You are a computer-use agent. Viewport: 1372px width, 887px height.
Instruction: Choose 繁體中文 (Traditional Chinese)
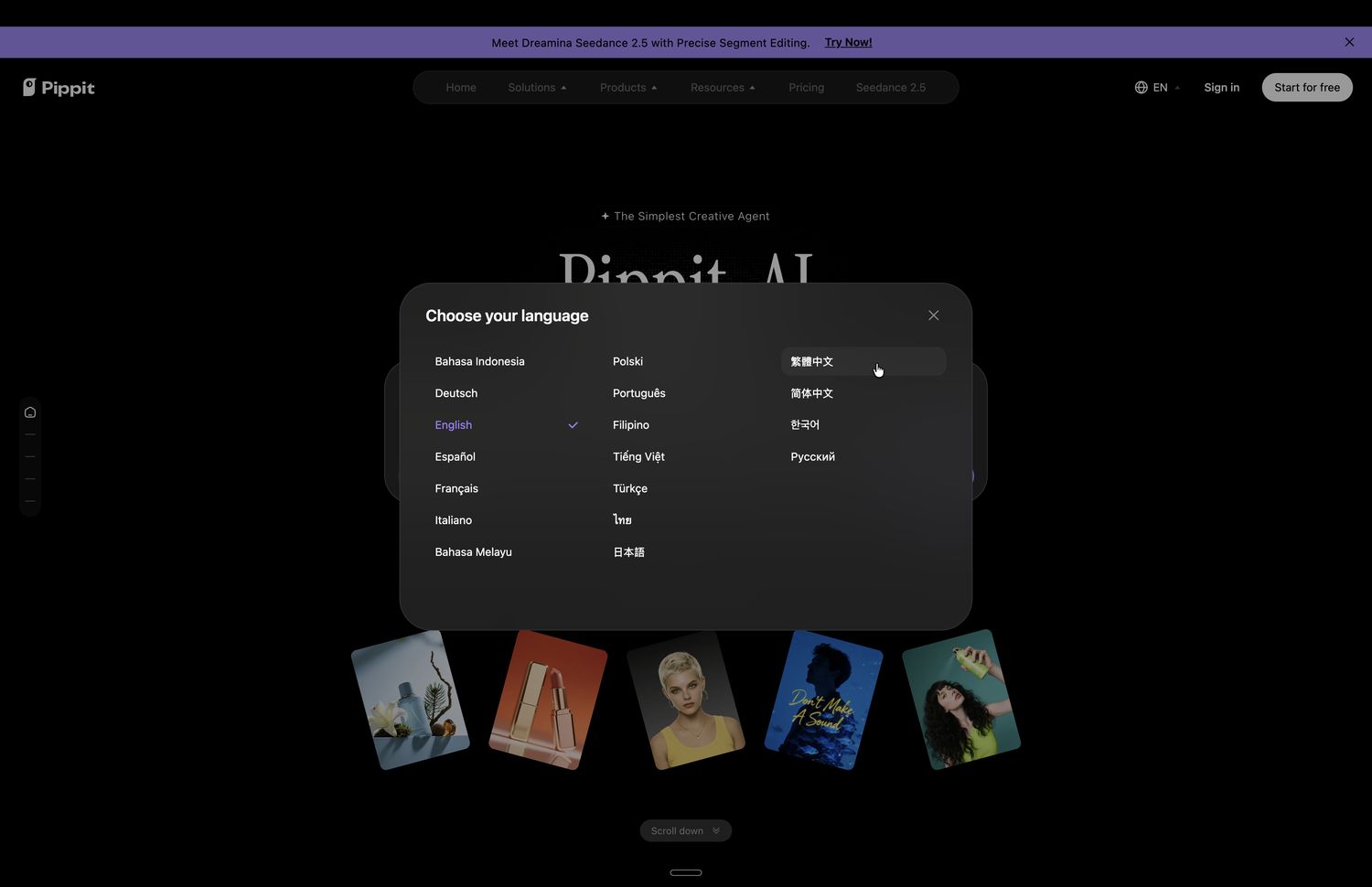tap(863, 361)
